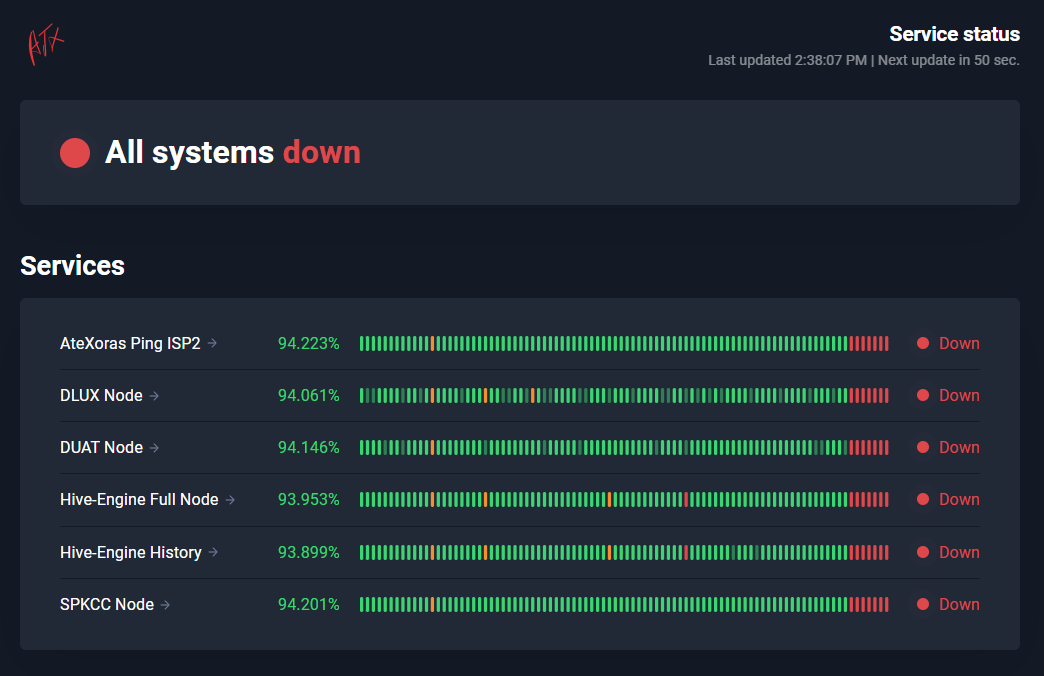The image size is (1044, 676).
Task: Open the arrow icon next to DUAT Node
Action: [154, 448]
